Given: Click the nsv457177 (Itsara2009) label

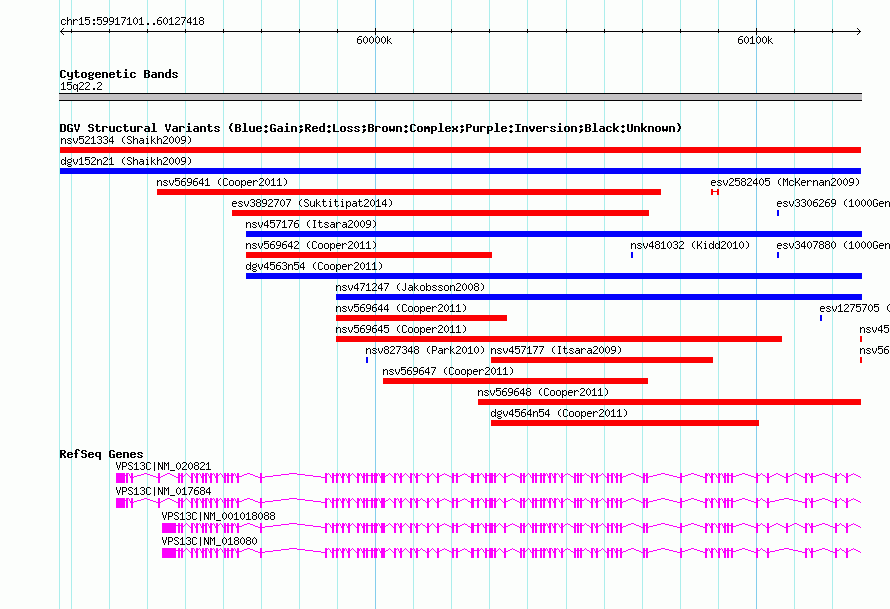Looking at the screenshot, I should [556, 350].
